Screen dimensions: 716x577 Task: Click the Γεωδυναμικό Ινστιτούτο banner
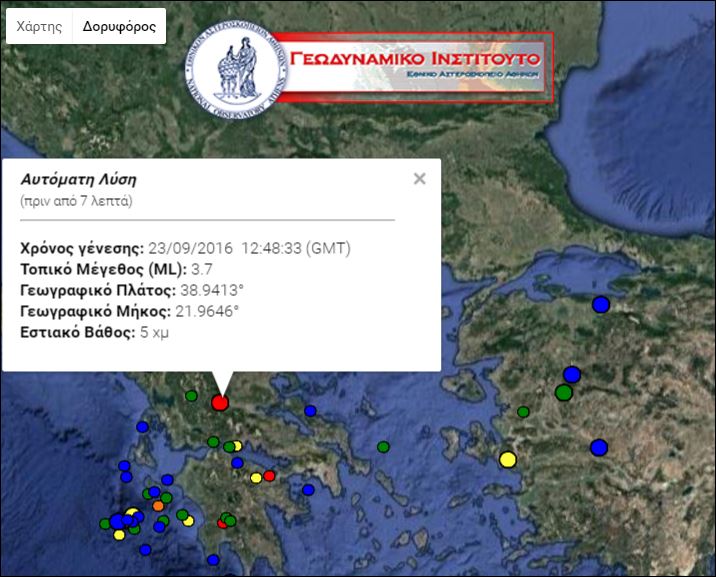pyautogui.click(x=415, y=68)
